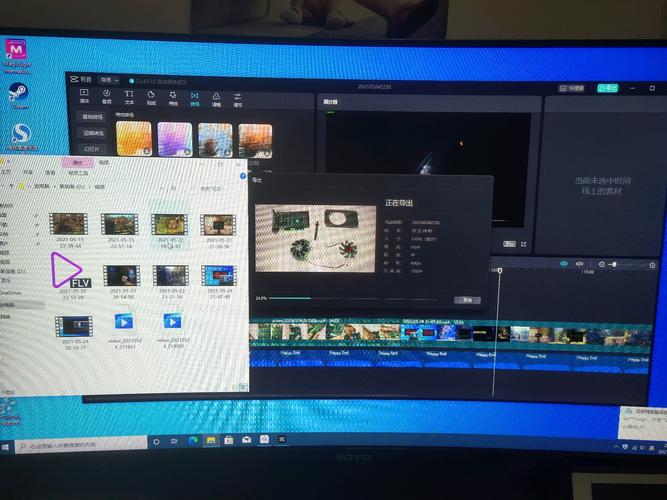Open the Audio tab icon
The width and height of the screenshot is (667, 500).
tap(106, 97)
